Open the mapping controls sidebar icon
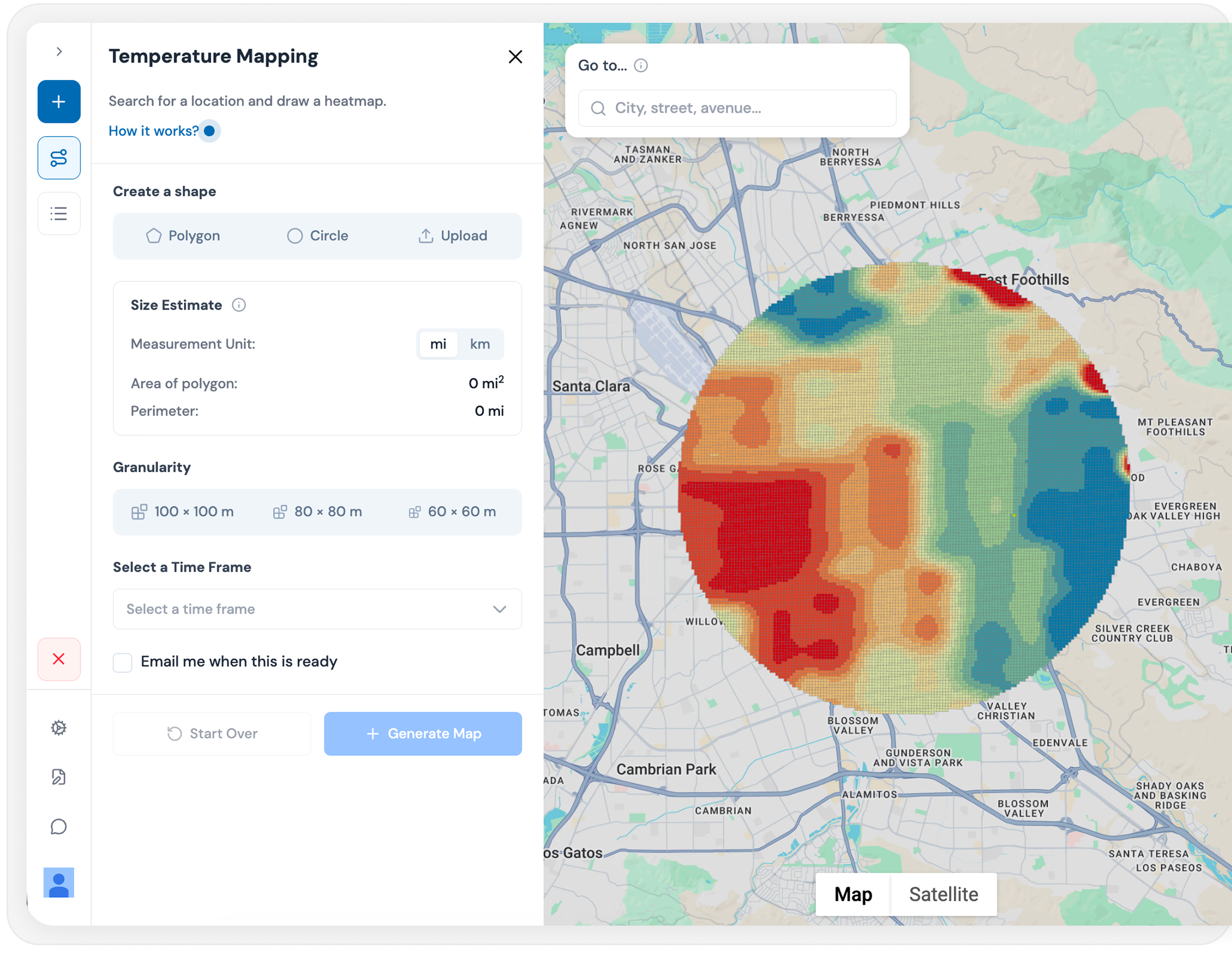 click(x=59, y=158)
